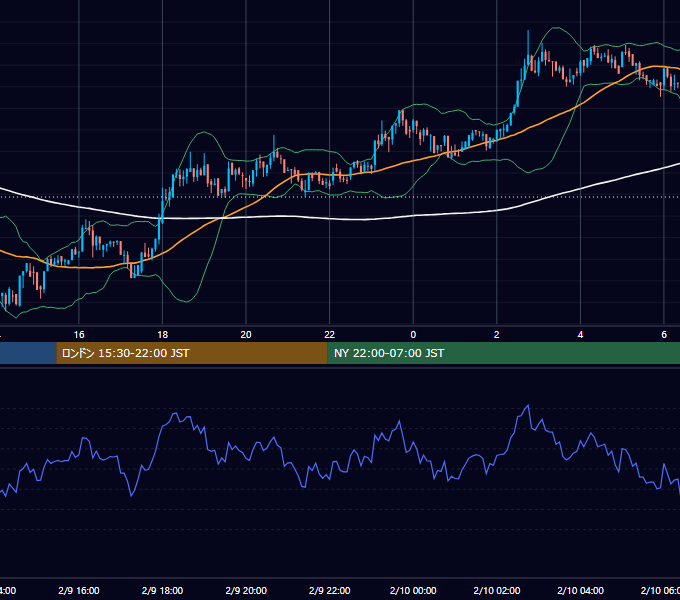Screen dimensions: 680x600
Task: Click the 2/10 02:00 date label
Action: (497, 590)
